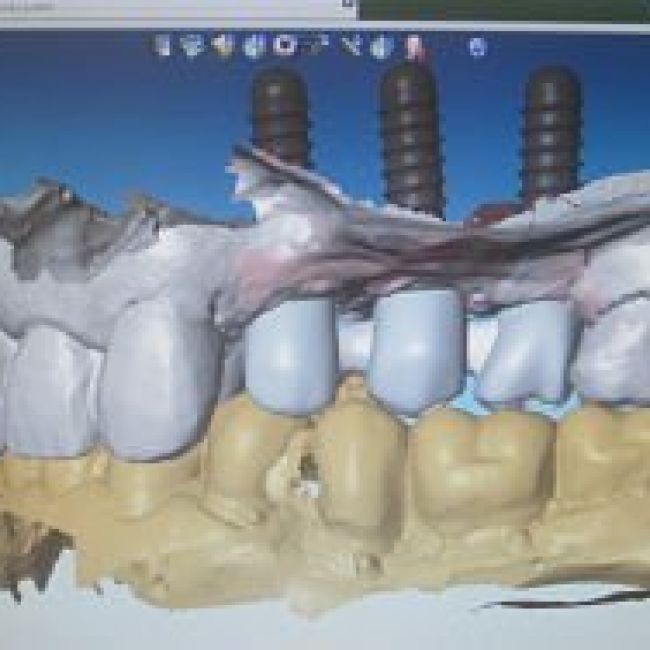Select the middle dark implant screw
The width and height of the screenshot is (650, 650).
410,137
